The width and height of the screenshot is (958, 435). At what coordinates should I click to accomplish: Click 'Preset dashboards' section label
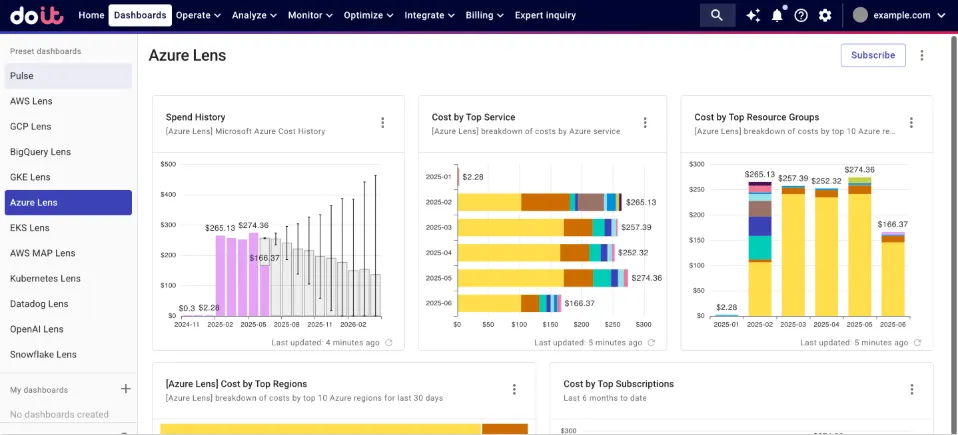point(45,51)
